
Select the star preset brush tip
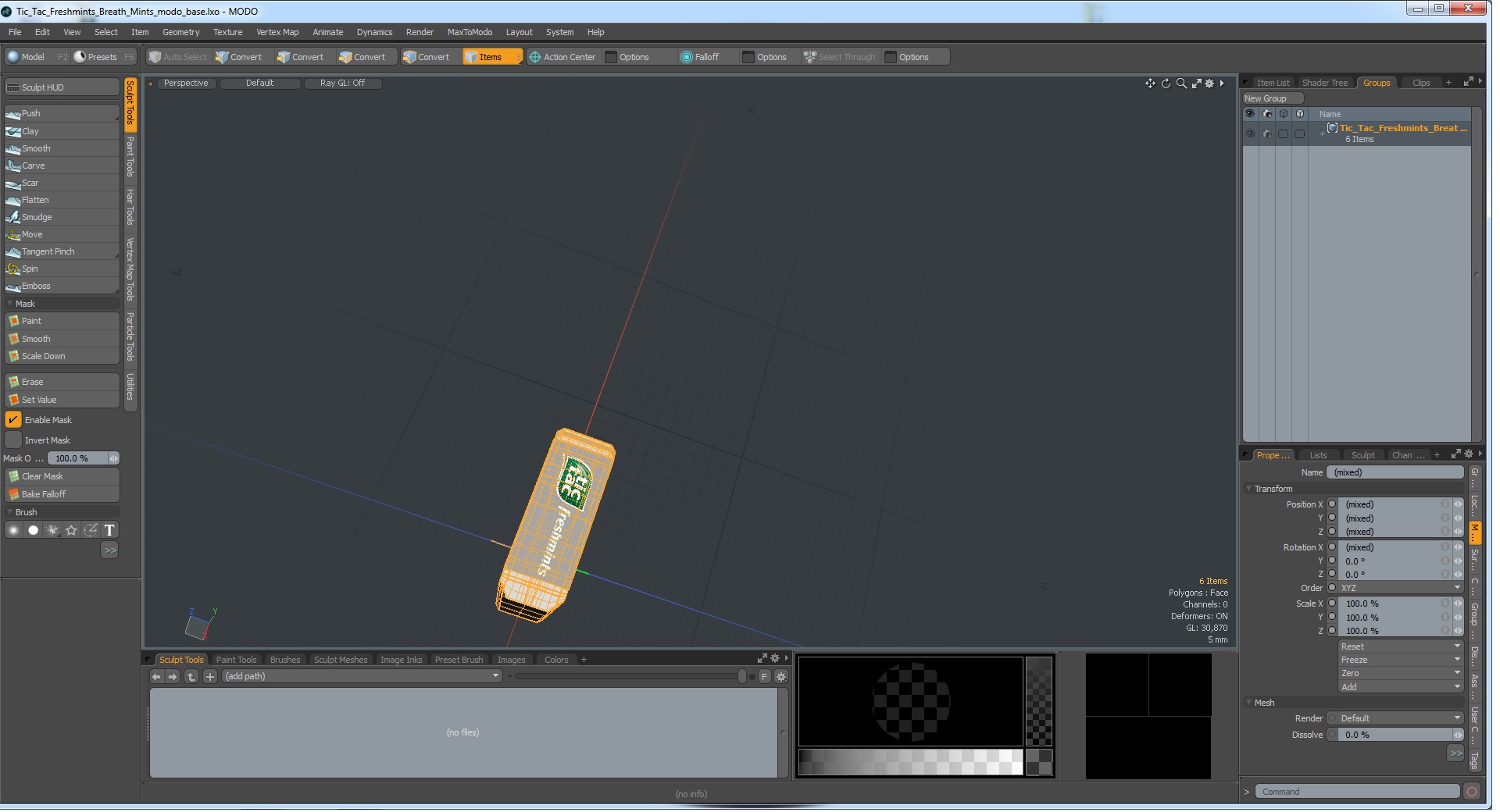[x=71, y=531]
